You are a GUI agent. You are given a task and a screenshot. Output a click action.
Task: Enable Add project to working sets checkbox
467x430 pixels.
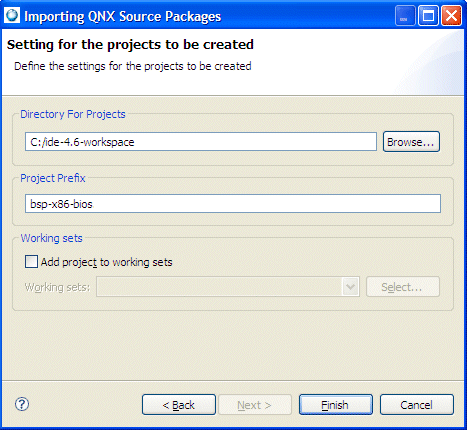(x=31, y=262)
